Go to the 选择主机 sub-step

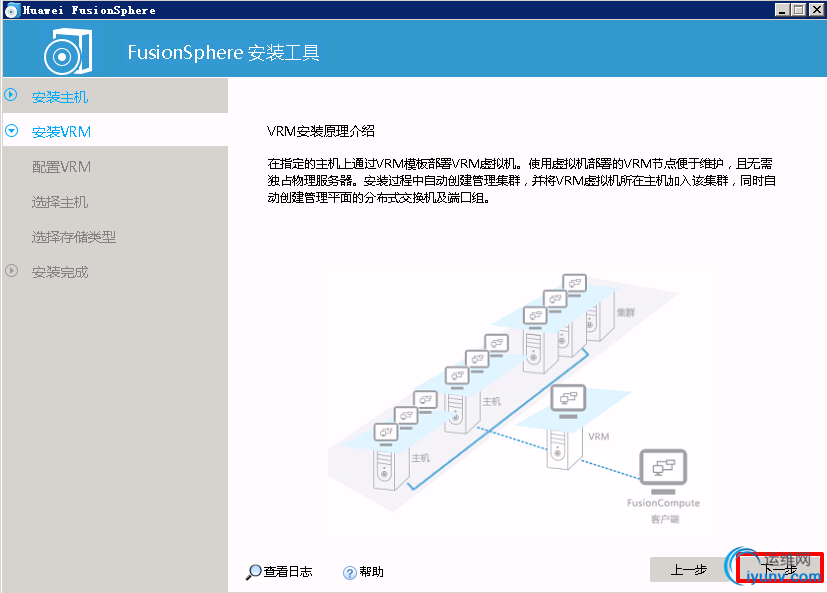tap(60, 202)
